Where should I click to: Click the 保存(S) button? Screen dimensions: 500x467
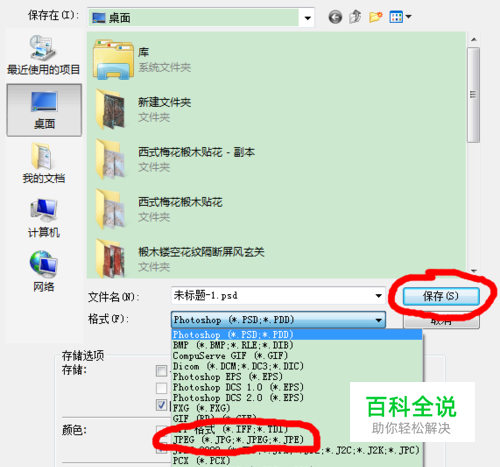441,296
